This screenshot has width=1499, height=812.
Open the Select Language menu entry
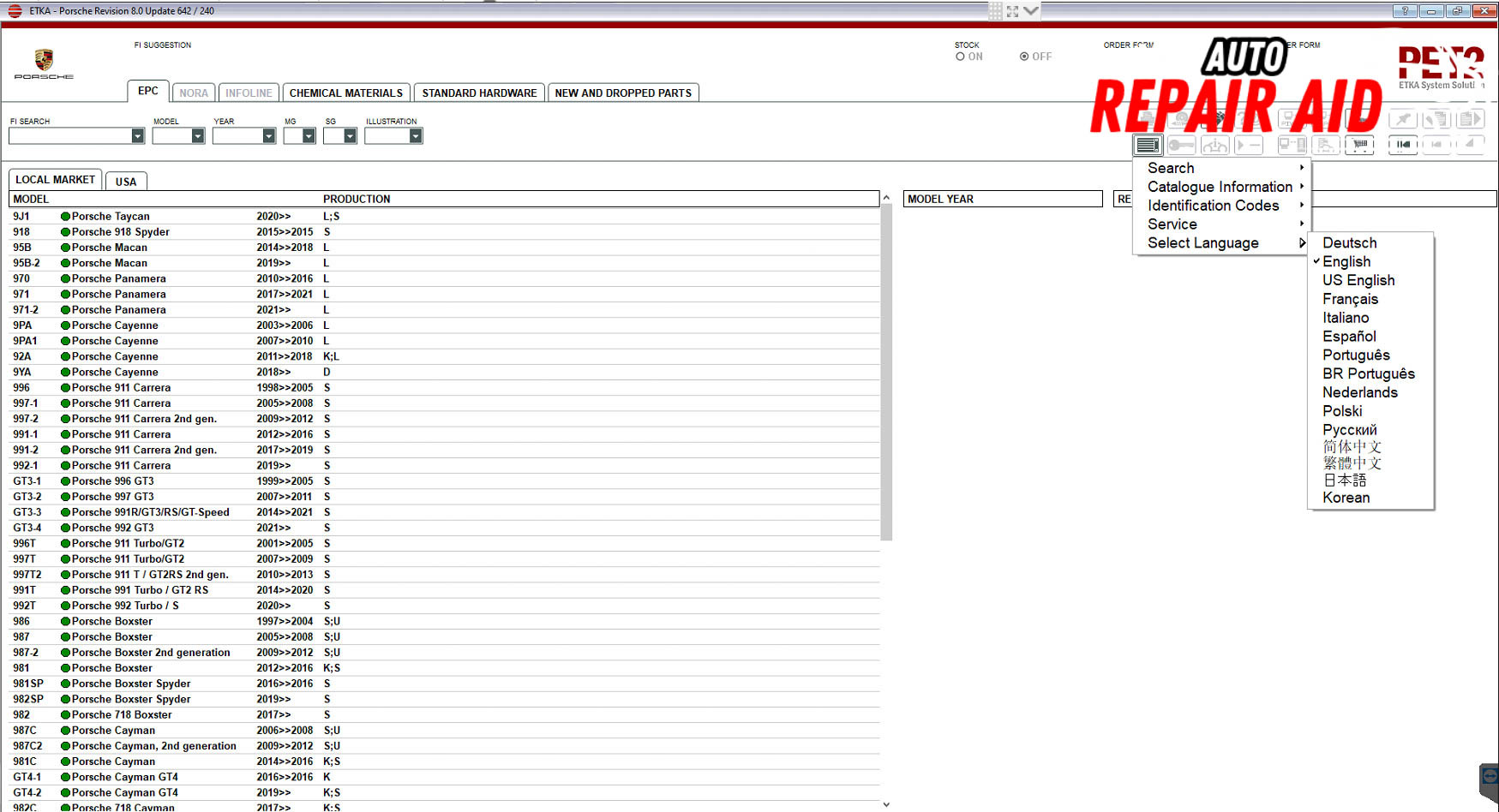point(1222,243)
